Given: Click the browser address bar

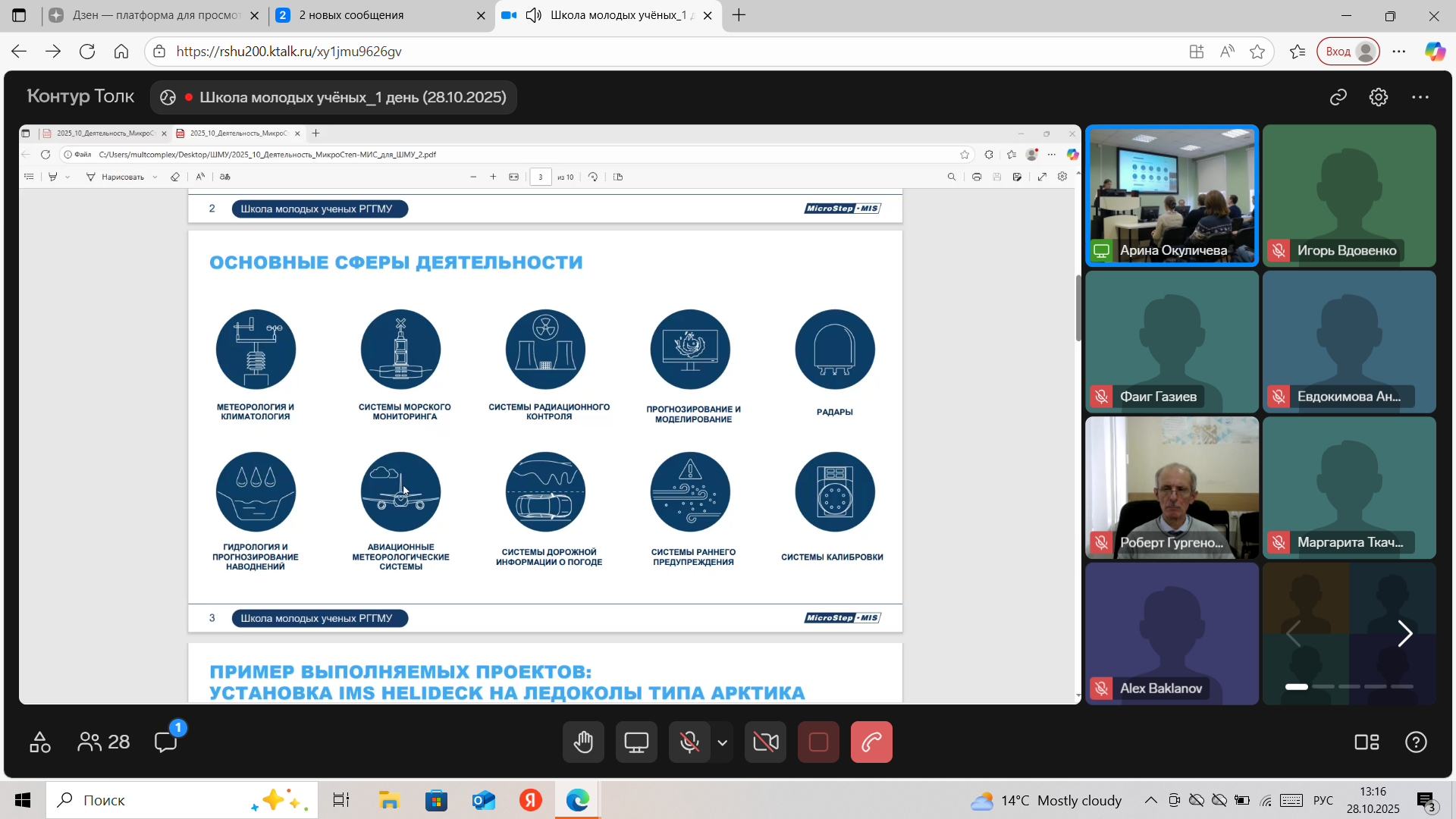Looking at the screenshot, I should (607, 52).
